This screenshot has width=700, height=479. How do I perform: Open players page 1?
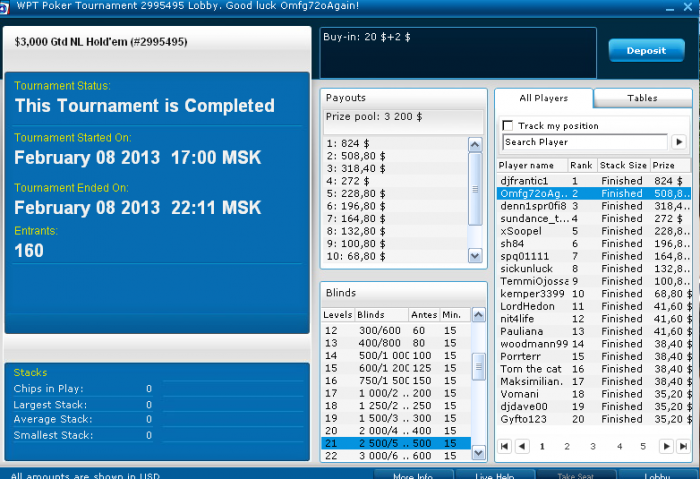point(542,446)
